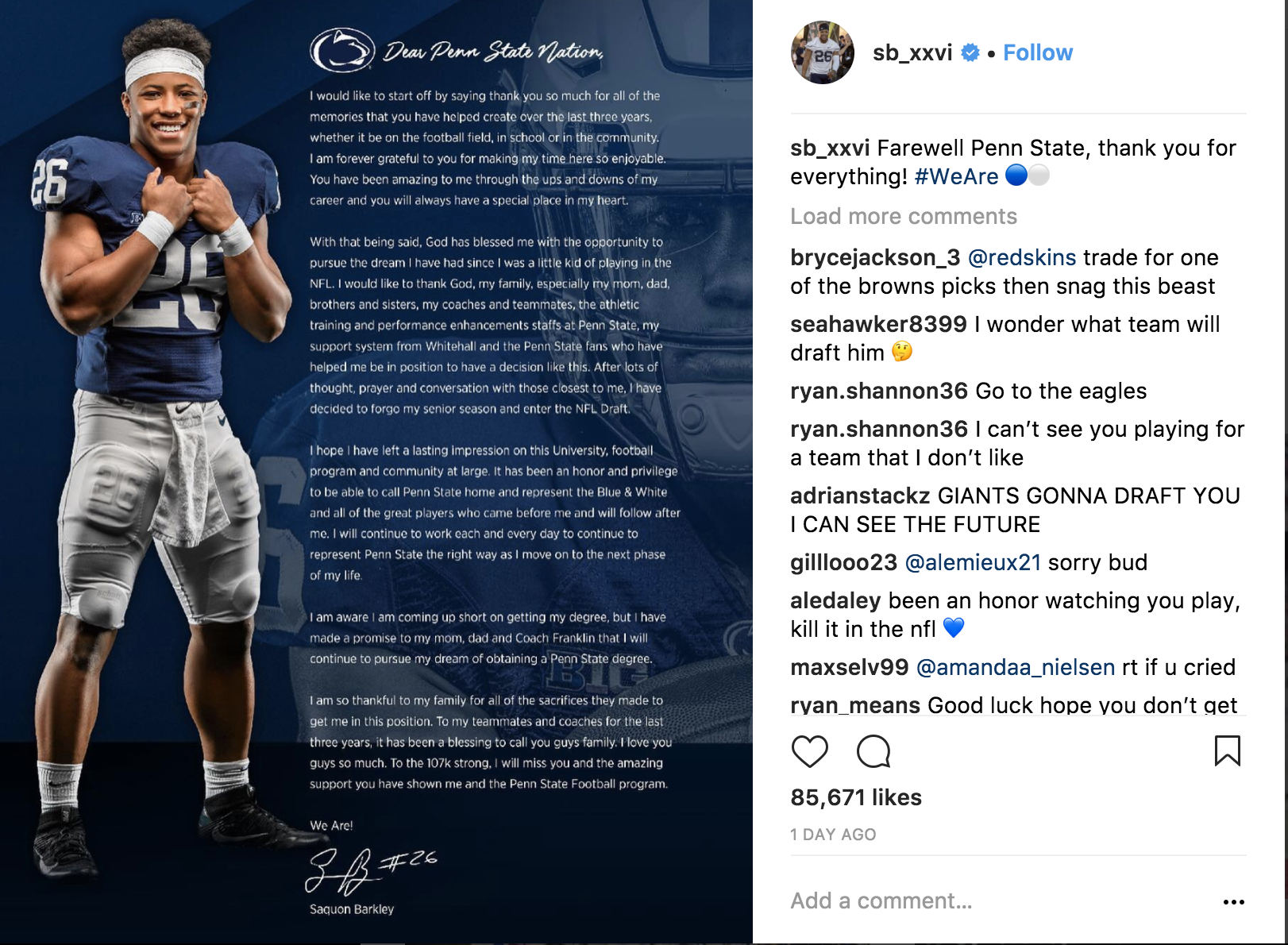Expand Load more comments

[x=904, y=216]
